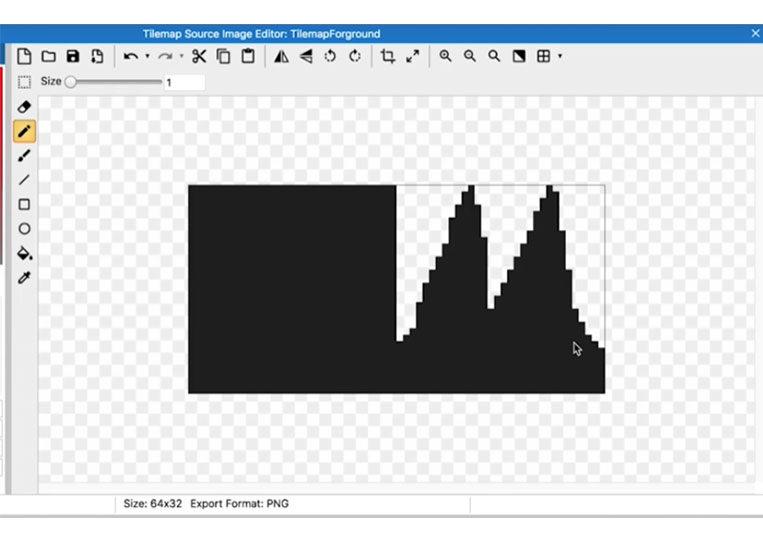The width and height of the screenshot is (763, 541).
Task: Toggle transparency background display
Action: click(519, 56)
